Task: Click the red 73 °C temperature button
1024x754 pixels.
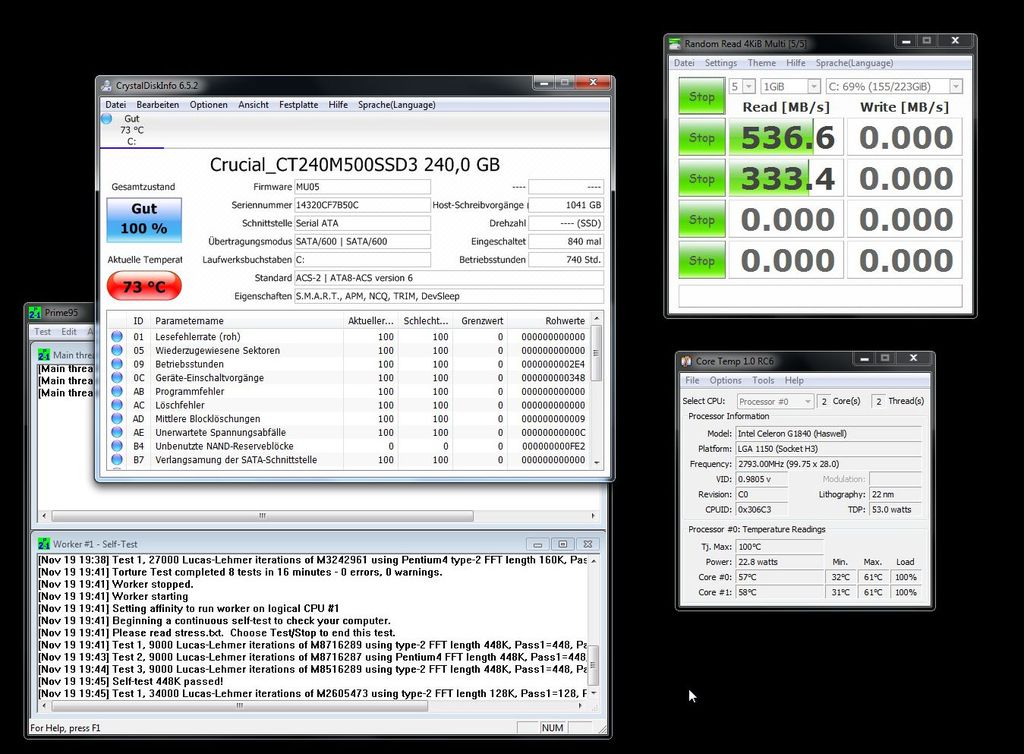Action: point(144,286)
